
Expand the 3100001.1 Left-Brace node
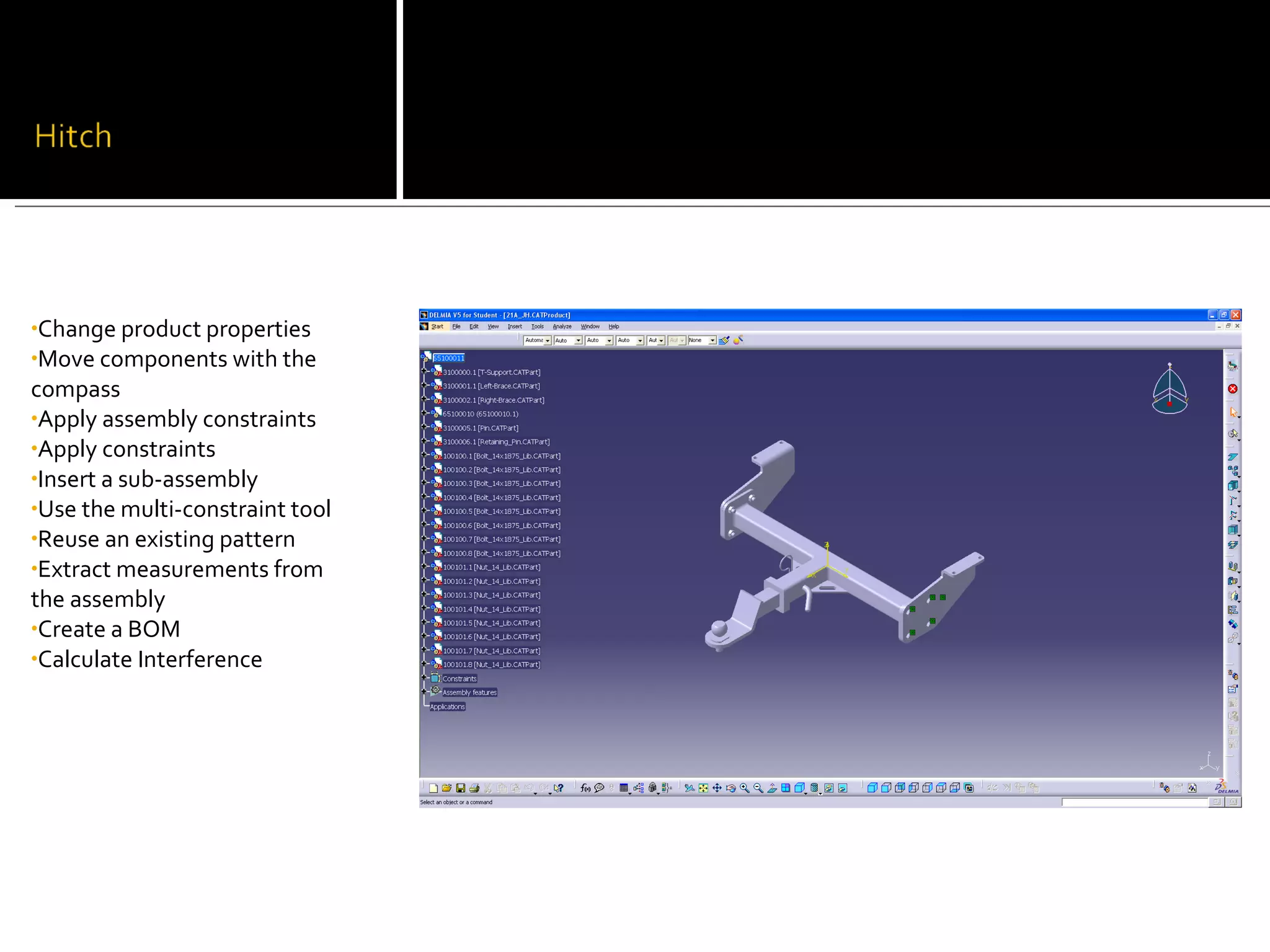pos(424,385)
